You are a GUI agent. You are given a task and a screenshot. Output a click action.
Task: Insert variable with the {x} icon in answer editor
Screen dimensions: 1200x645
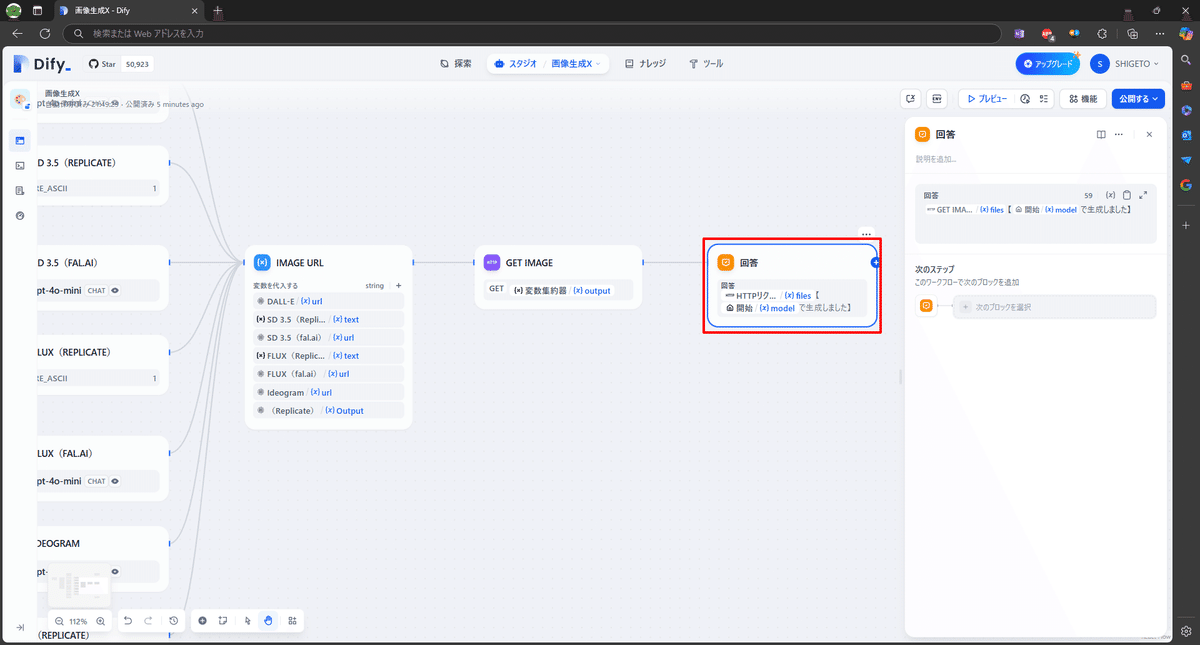point(1110,195)
